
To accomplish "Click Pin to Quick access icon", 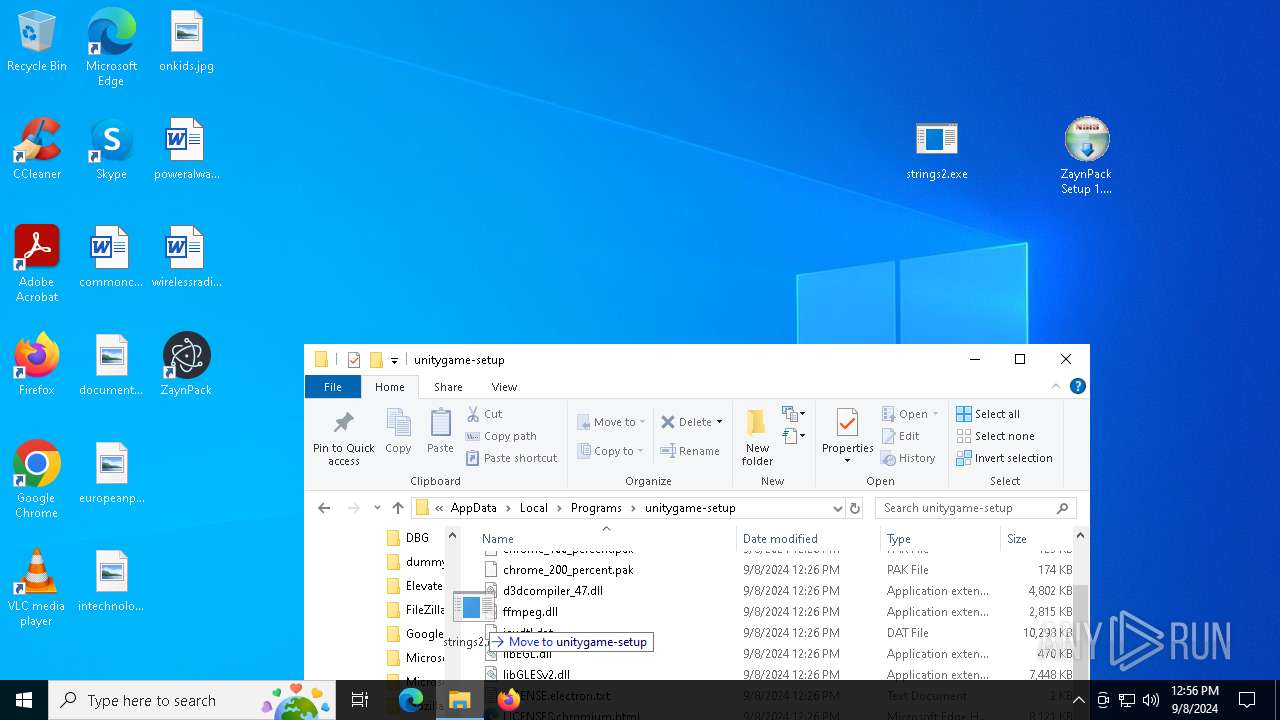I will coord(343,438).
